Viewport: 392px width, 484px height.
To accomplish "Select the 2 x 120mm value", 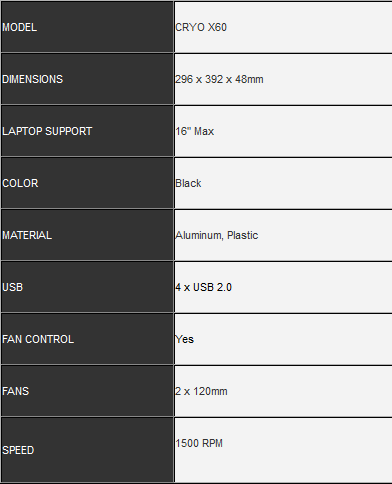I will coord(201,391).
